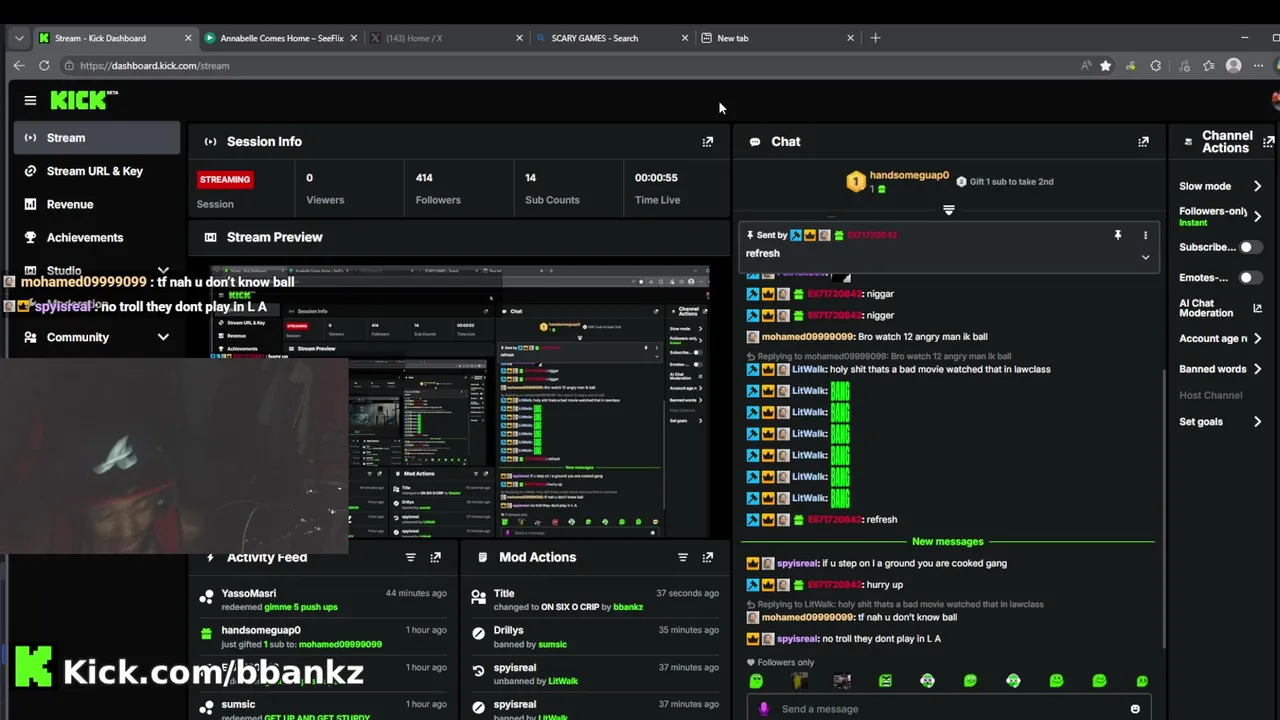Open the pinned message three-dot menu
The width and height of the screenshot is (1280, 720).
click(1145, 235)
